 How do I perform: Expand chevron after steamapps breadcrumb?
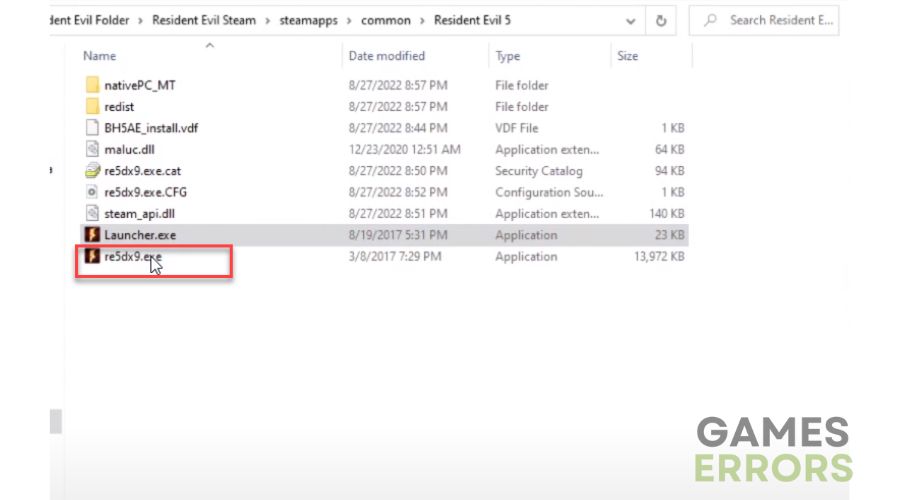349,21
